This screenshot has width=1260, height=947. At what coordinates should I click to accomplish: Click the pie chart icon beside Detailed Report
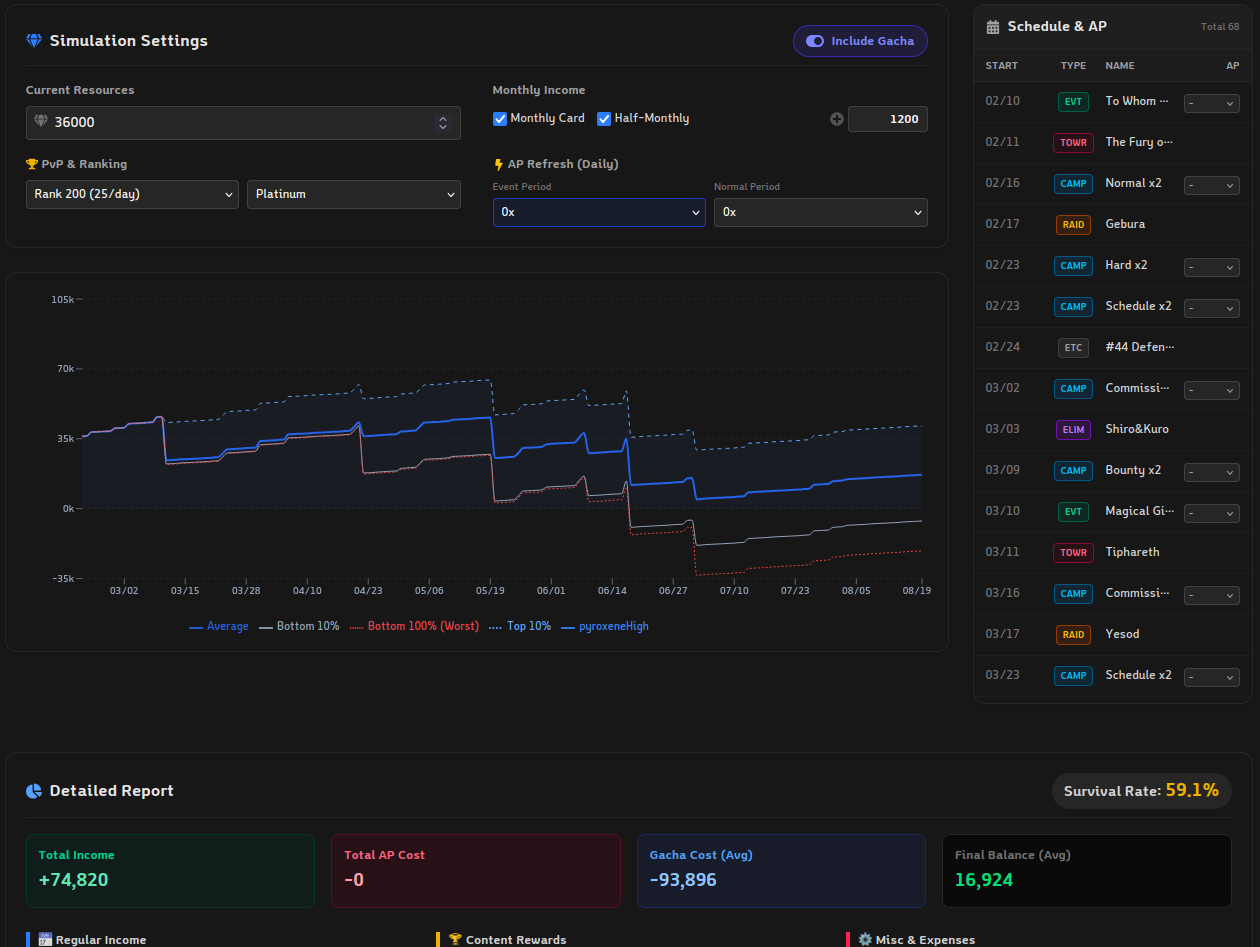click(34, 791)
